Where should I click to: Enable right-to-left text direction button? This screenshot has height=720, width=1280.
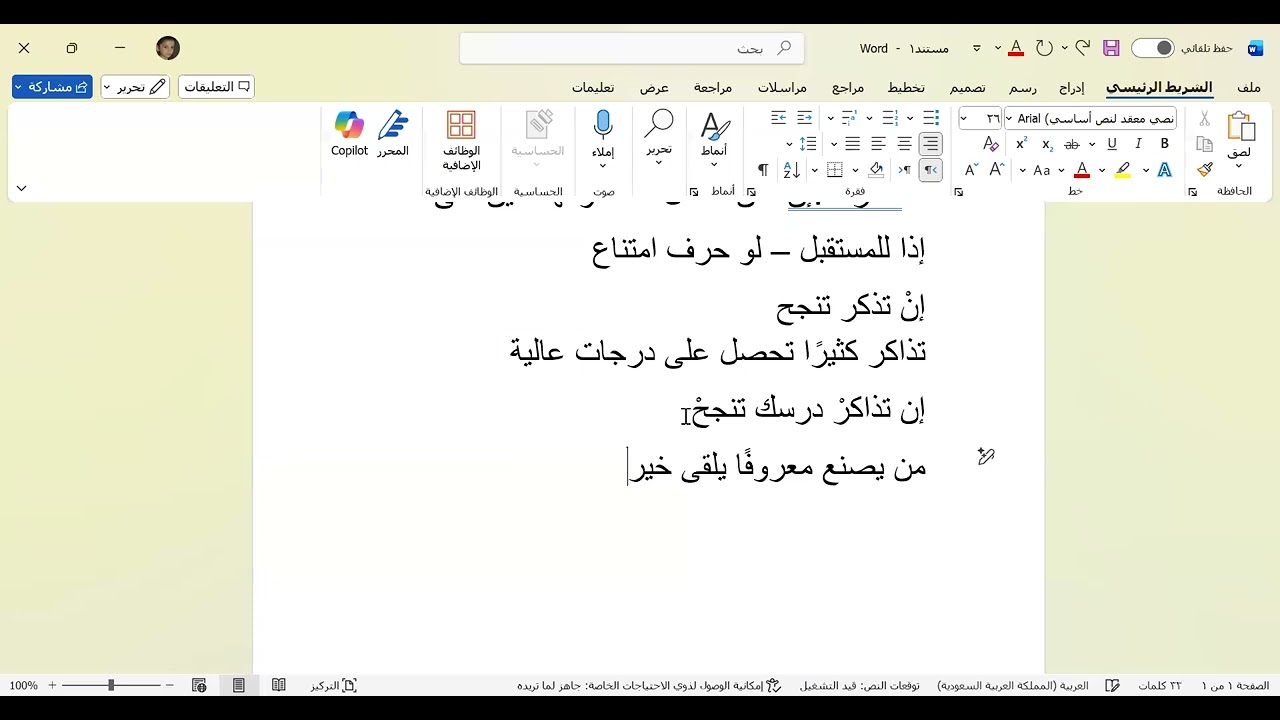click(930, 170)
